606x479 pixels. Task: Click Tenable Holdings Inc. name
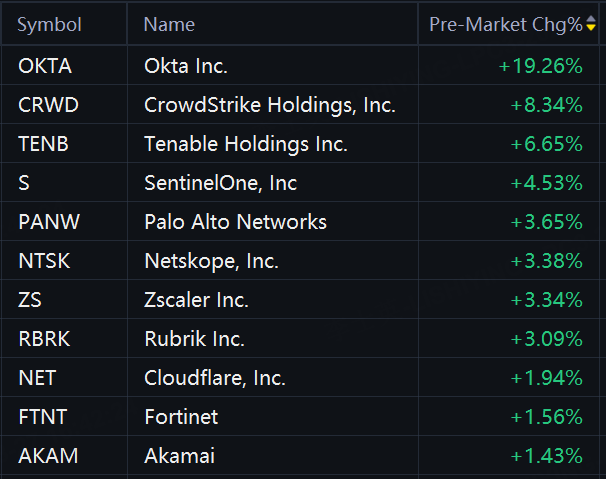pyautogui.click(x=246, y=144)
